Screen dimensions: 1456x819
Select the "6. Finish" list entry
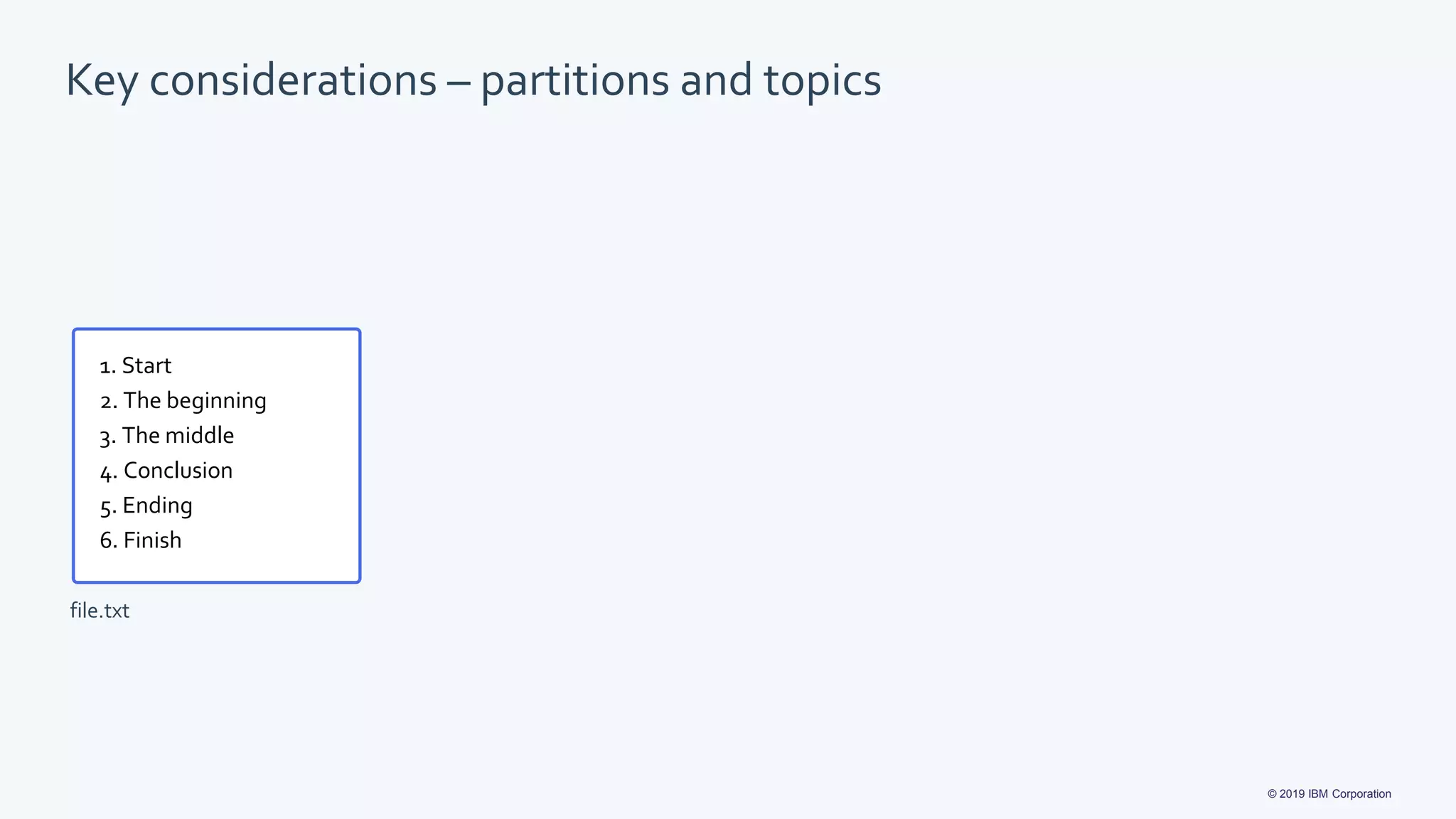pos(141,540)
